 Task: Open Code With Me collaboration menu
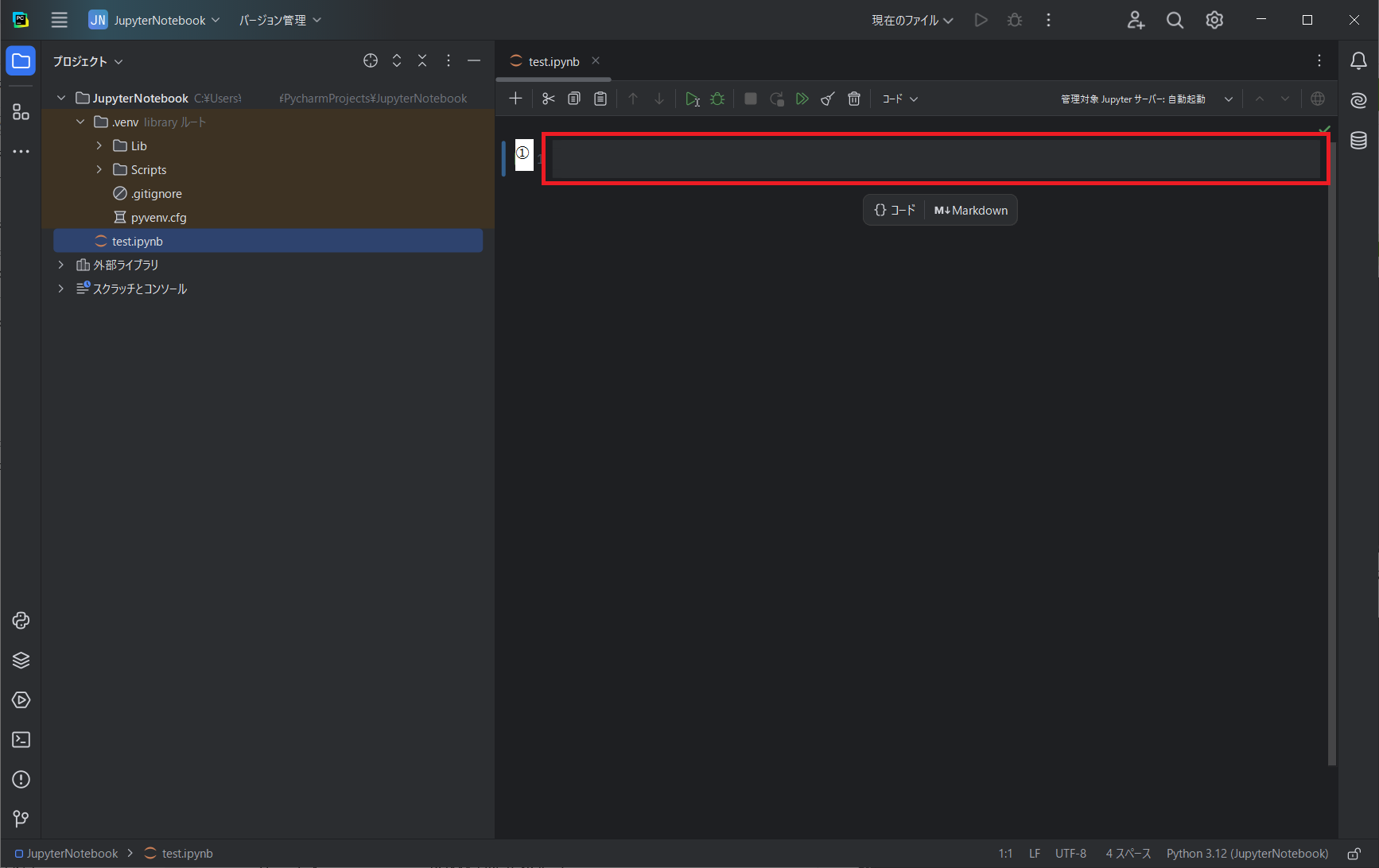click(x=1136, y=20)
